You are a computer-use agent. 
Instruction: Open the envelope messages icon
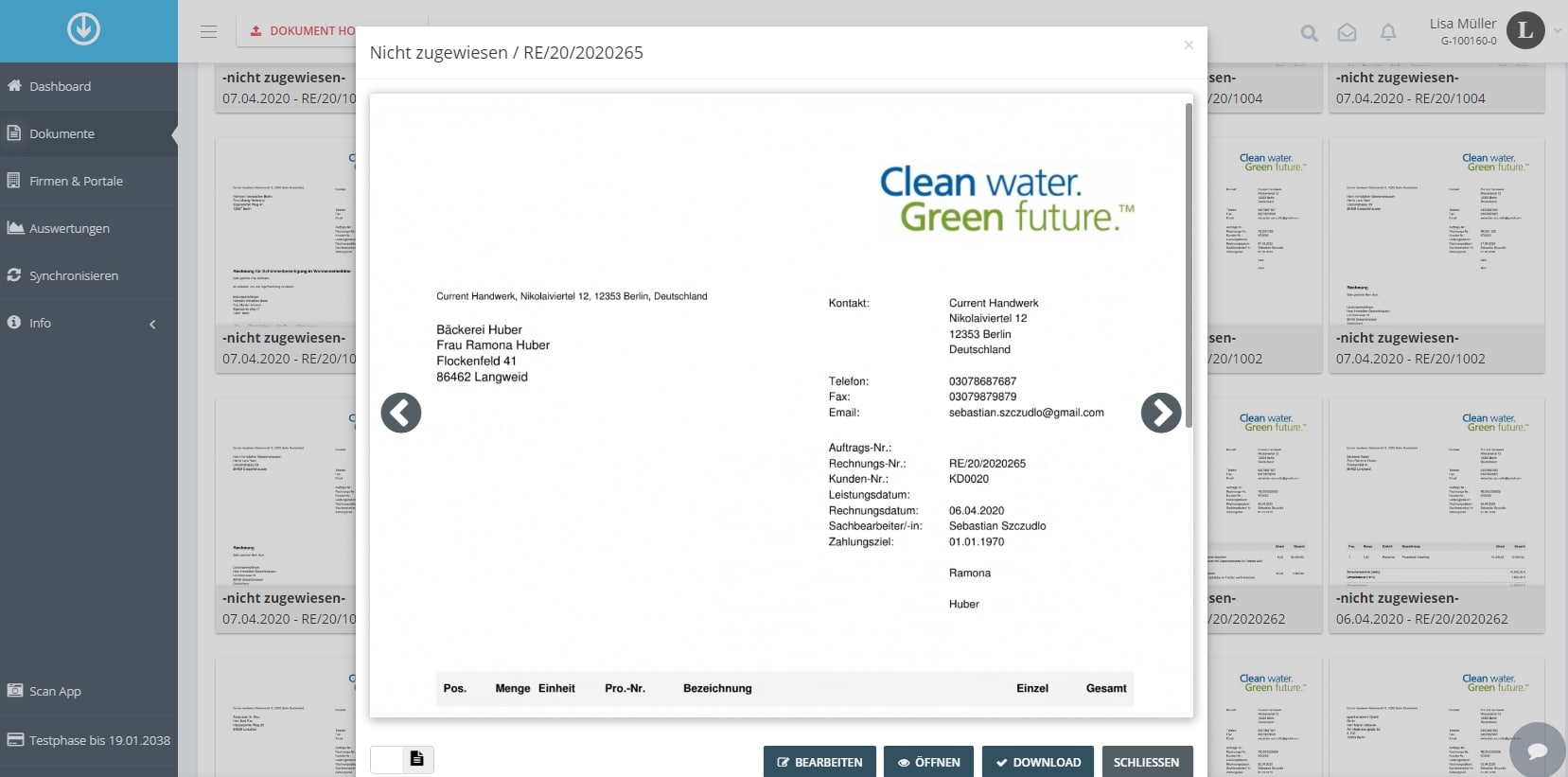(x=1347, y=33)
